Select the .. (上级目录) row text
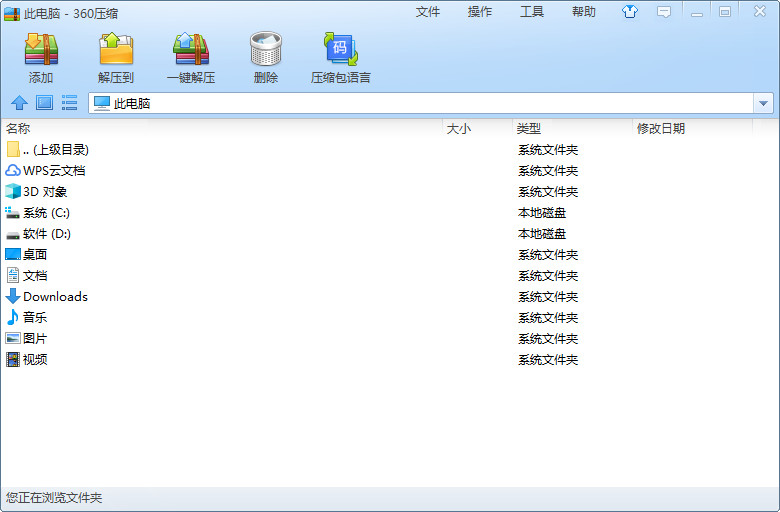Screen dimensions: 780x512 tap(56, 149)
